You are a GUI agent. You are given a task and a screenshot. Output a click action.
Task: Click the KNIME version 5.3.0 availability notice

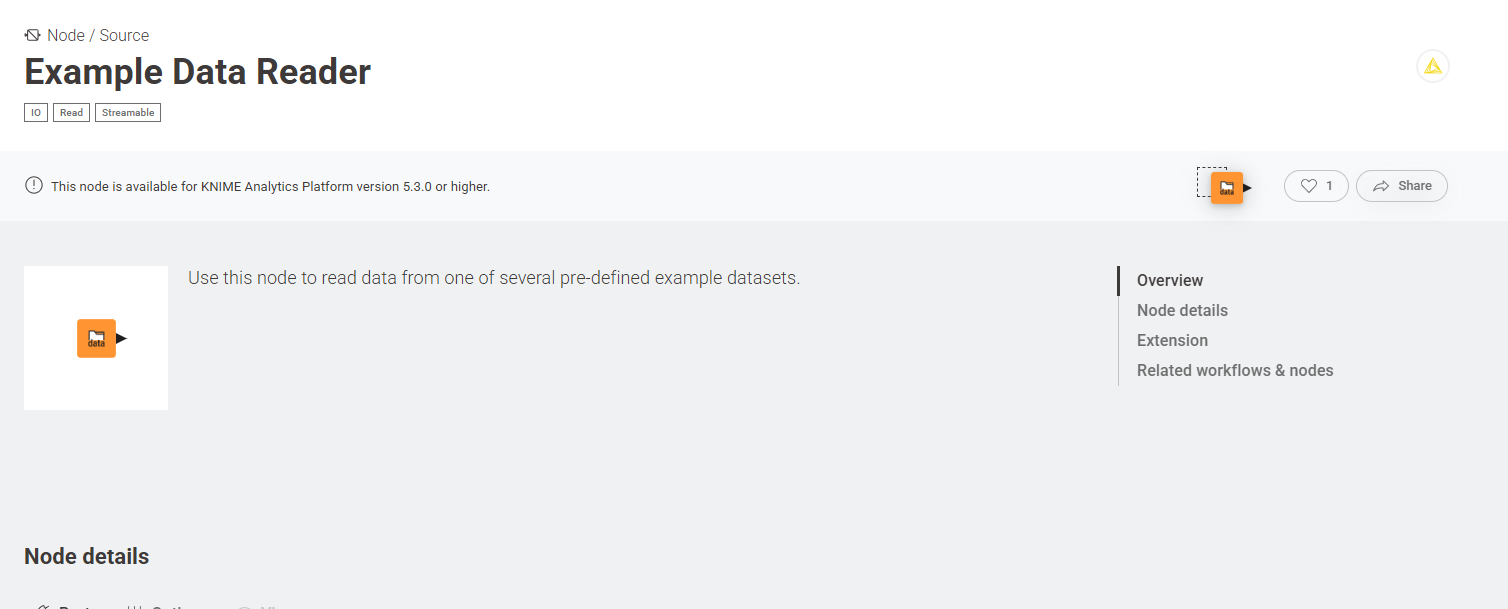(270, 186)
